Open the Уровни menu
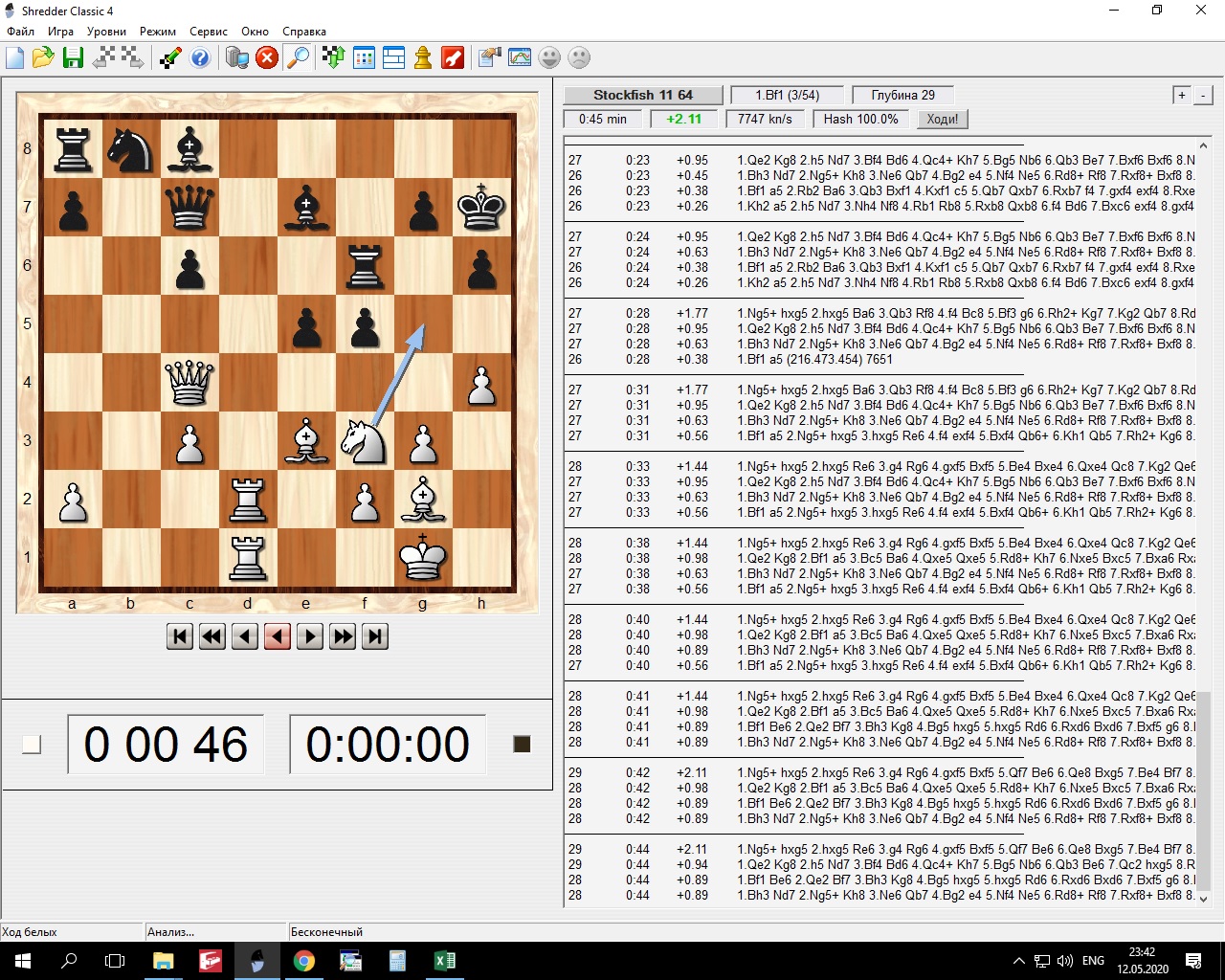Screen dimensions: 1225x980 point(106,32)
